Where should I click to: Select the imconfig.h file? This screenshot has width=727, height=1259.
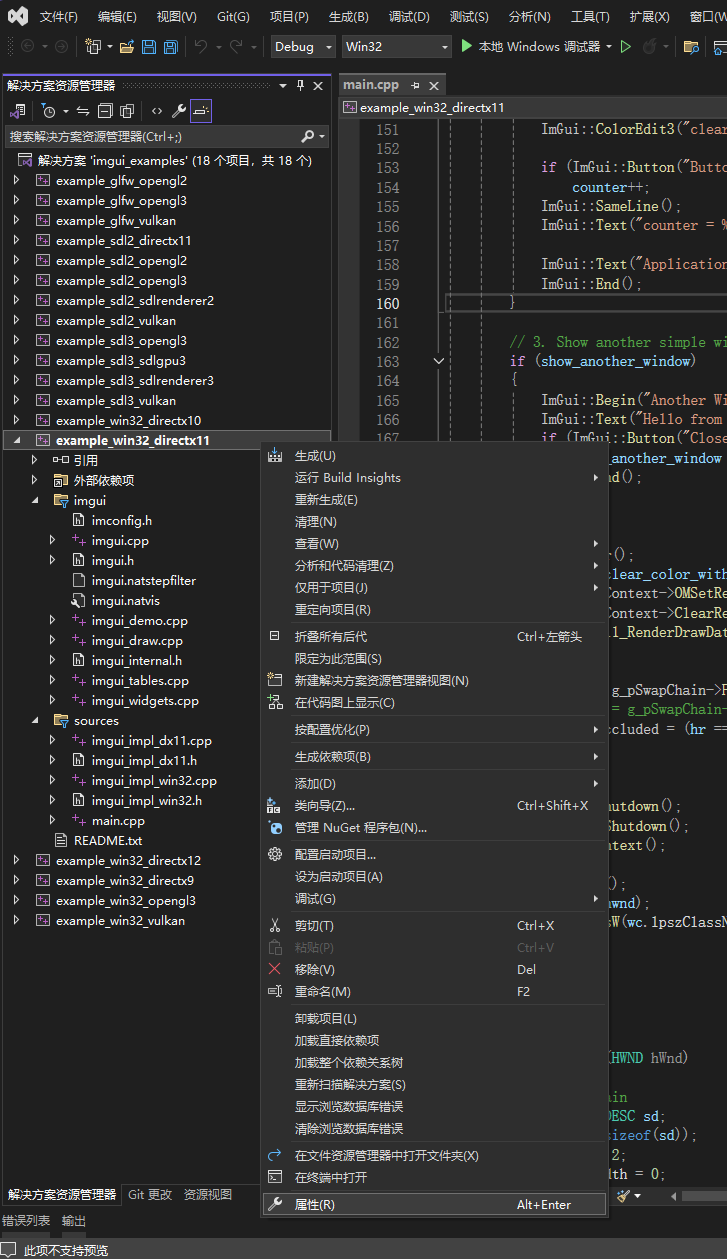(121, 521)
